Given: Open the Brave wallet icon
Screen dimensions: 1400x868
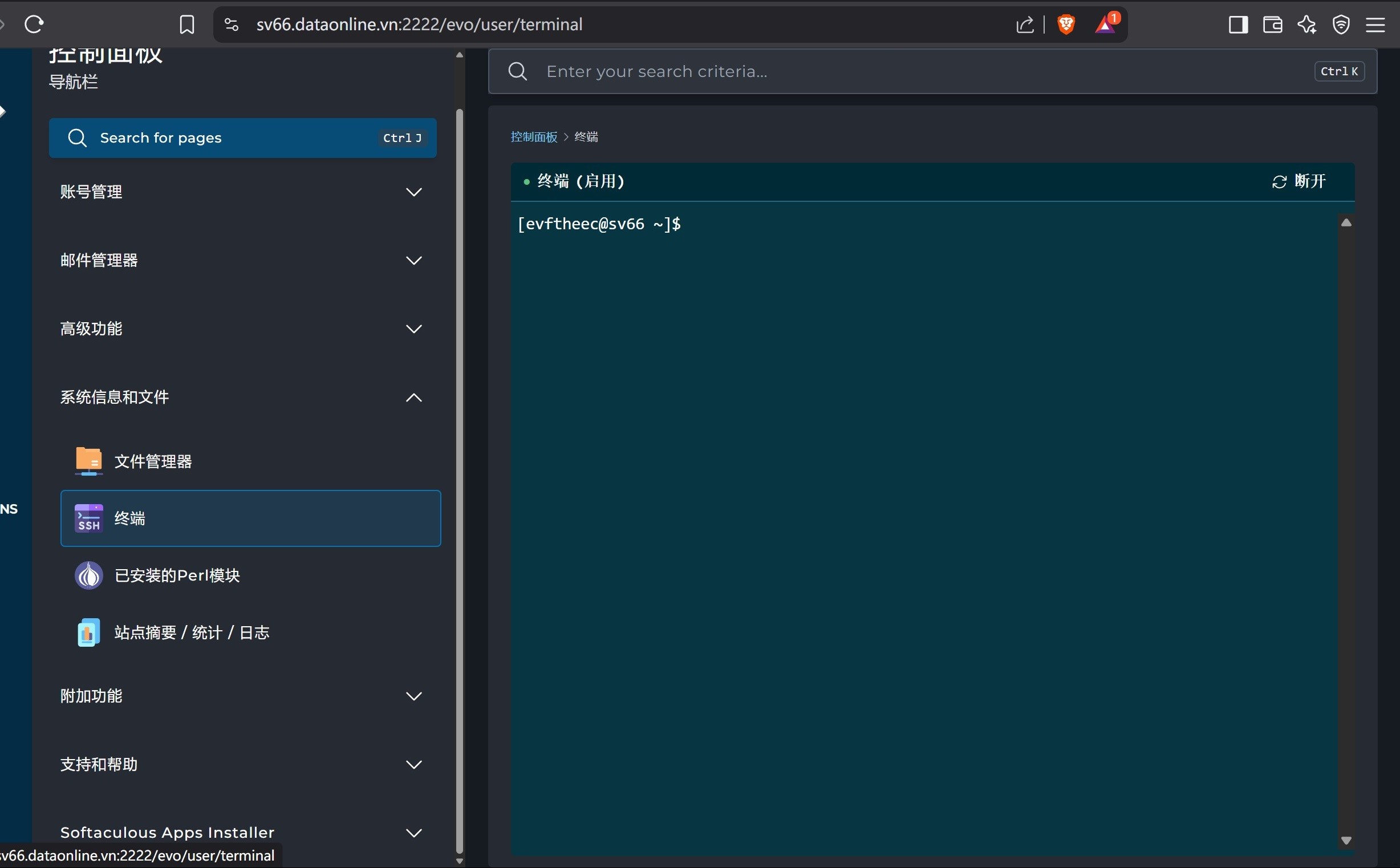Looking at the screenshot, I should 1272,25.
